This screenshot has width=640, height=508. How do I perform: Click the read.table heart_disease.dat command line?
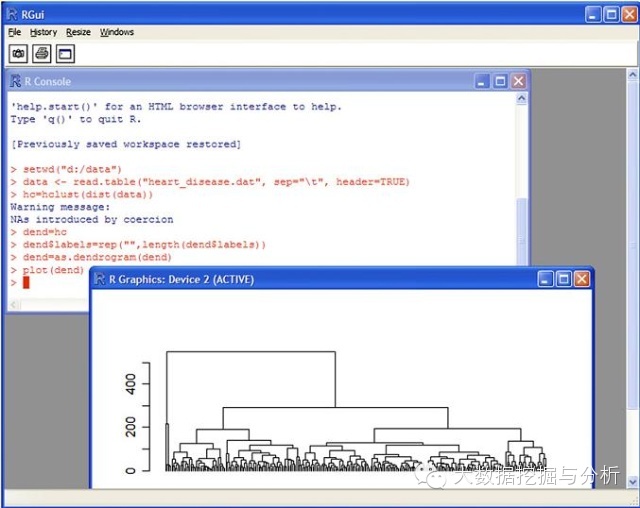click(x=210, y=182)
